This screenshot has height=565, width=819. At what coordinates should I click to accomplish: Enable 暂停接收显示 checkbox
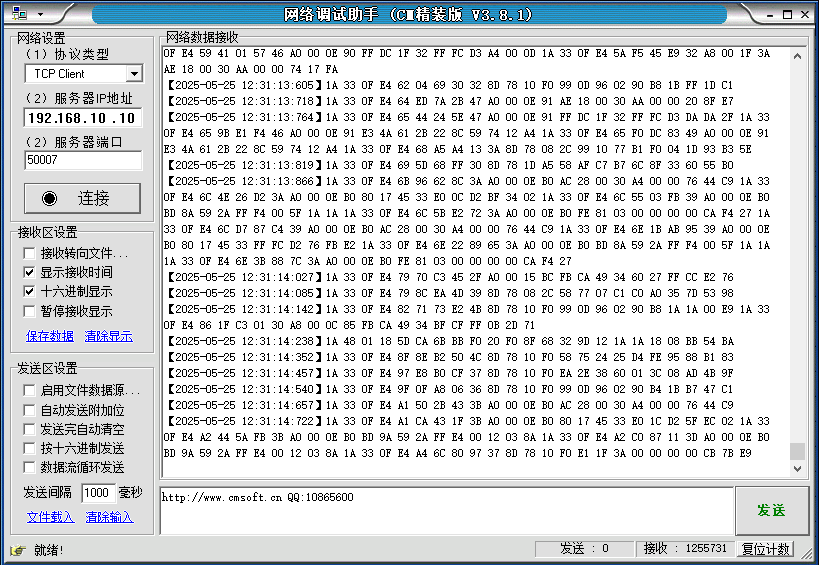coord(29,311)
